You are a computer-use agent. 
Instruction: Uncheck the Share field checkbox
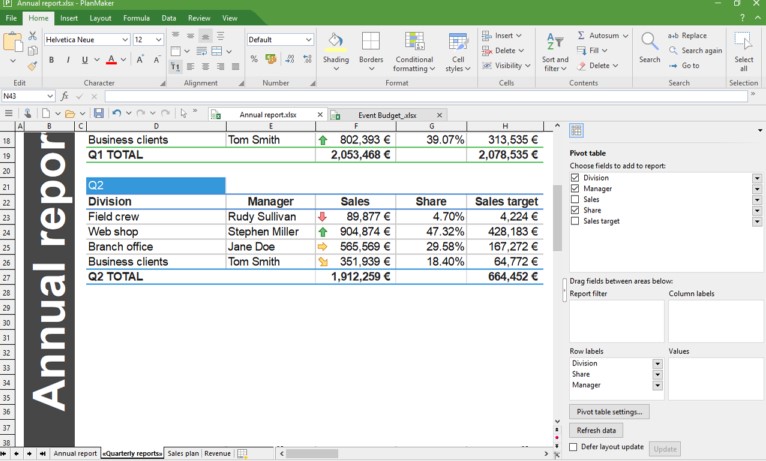[x=575, y=210]
